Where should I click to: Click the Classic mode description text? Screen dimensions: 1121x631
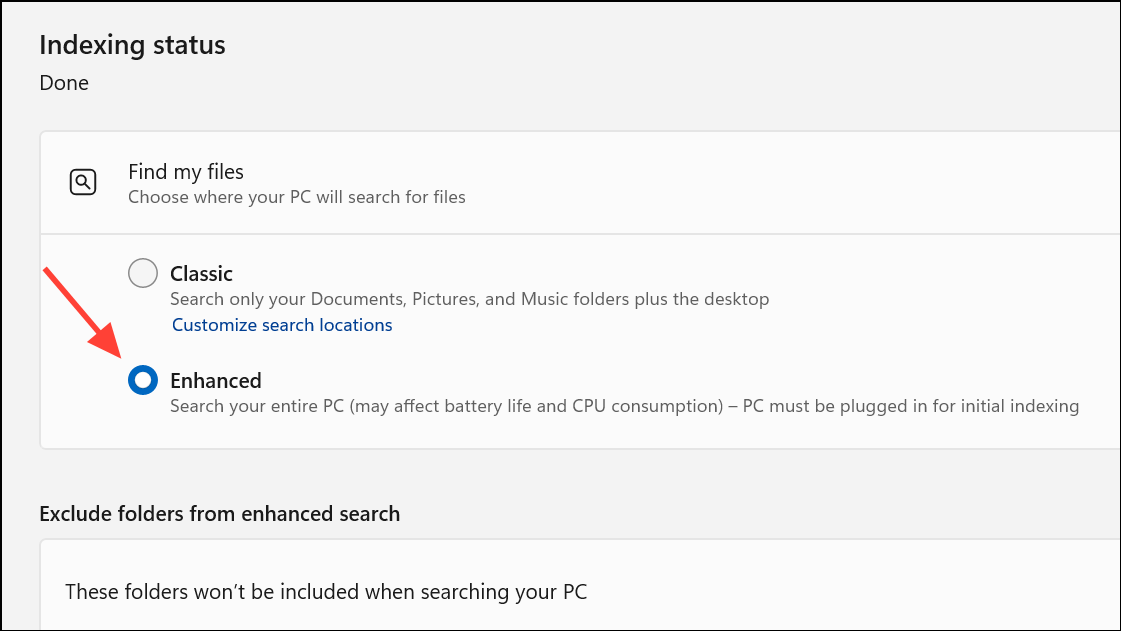pos(469,299)
